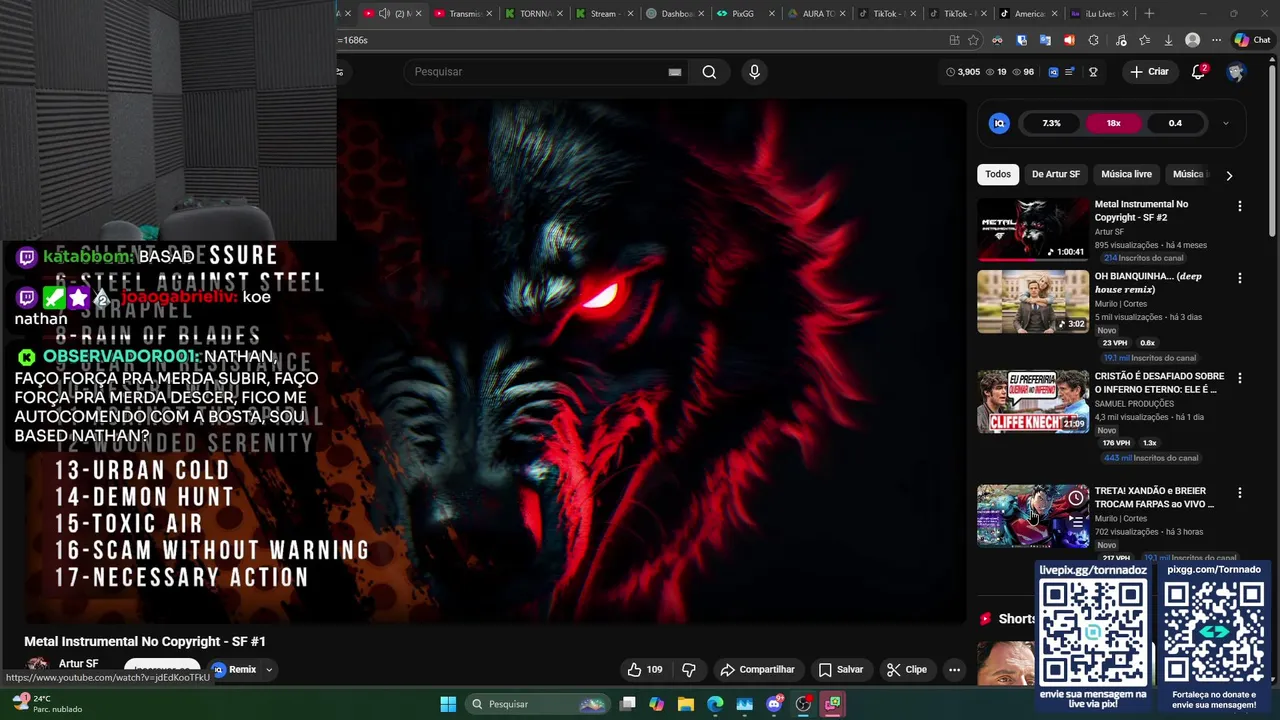Screen dimensions: 1280x720
Task: Add page to favorites star icon
Action: click(x=973, y=40)
